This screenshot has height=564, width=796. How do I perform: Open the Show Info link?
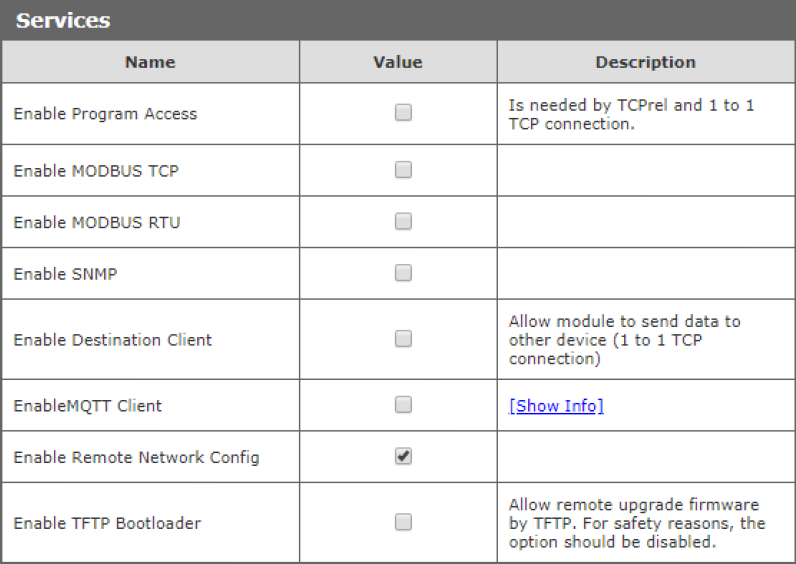click(x=556, y=405)
